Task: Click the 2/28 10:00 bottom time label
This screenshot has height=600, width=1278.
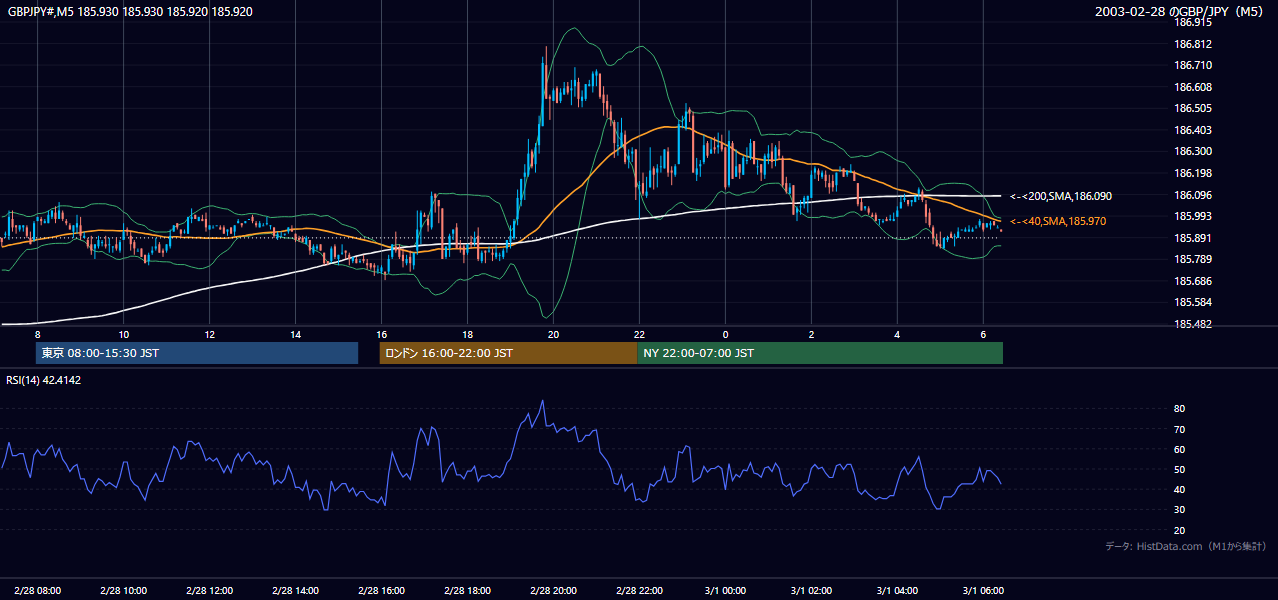Action: [x=124, y=591]
